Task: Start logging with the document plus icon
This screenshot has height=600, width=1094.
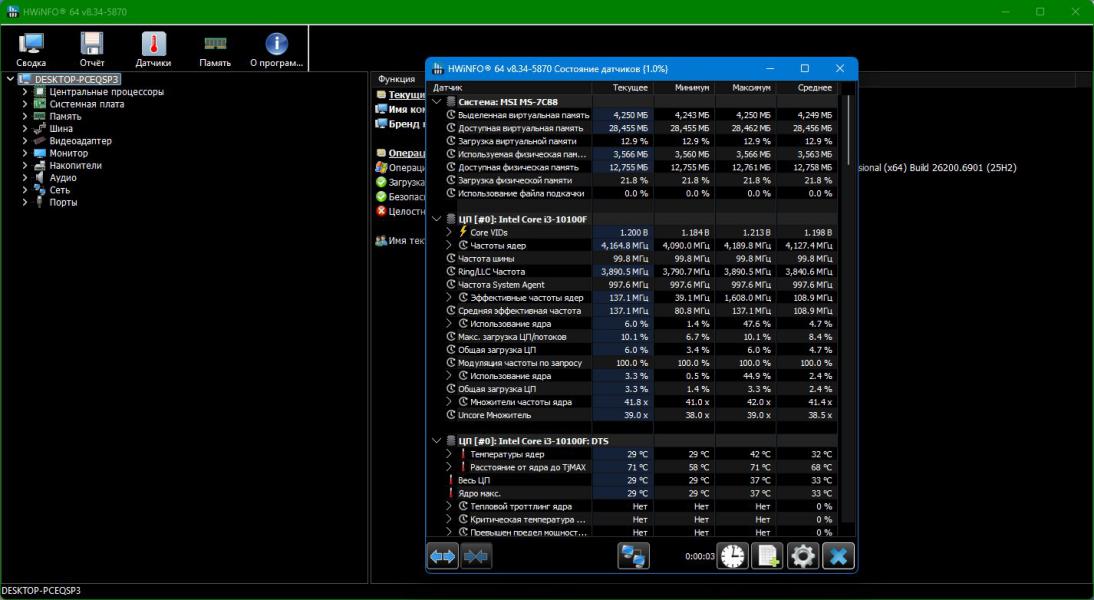Action: click(x=768, y=556)
